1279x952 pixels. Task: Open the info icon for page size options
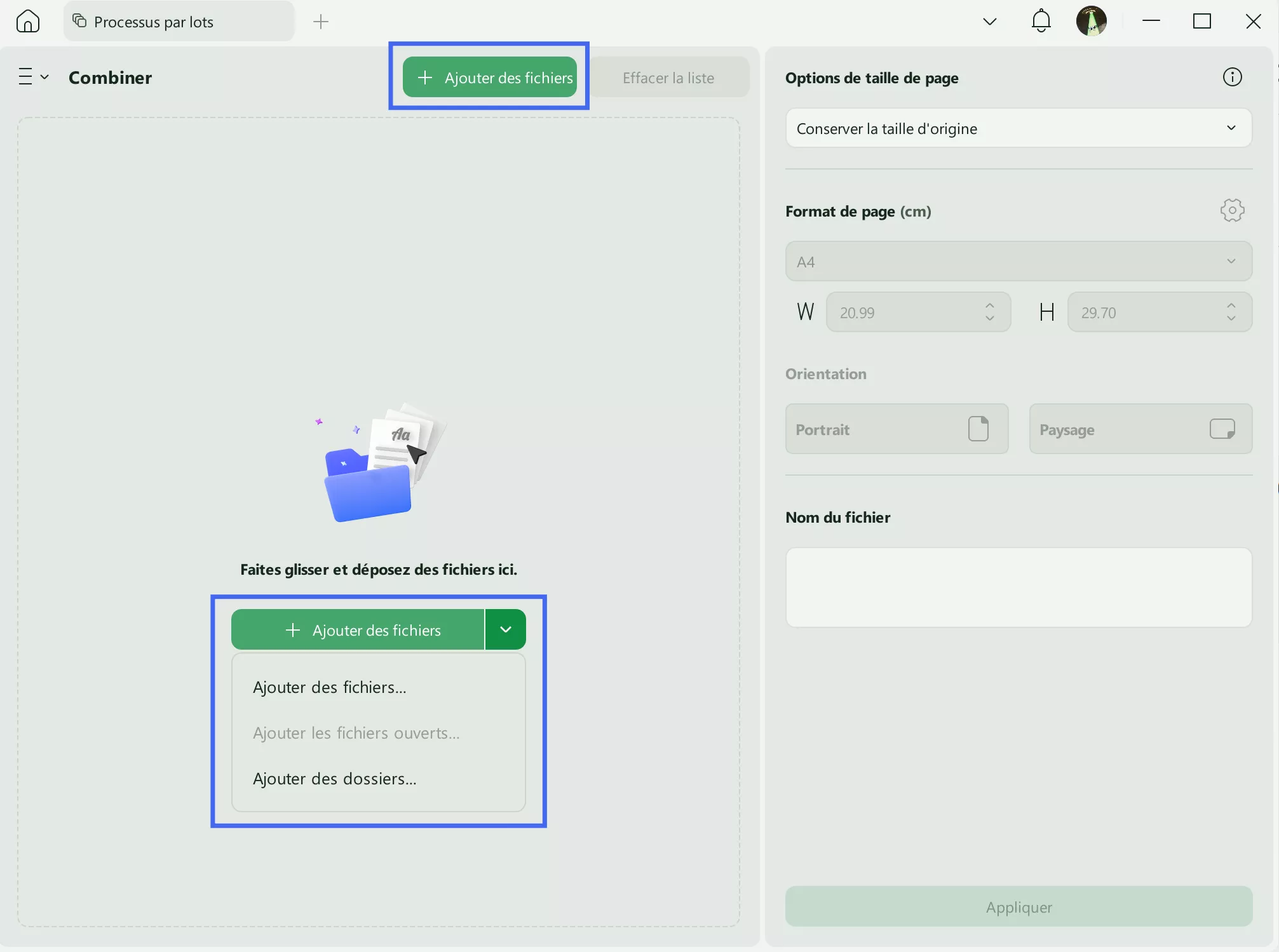coord(1232,77)
